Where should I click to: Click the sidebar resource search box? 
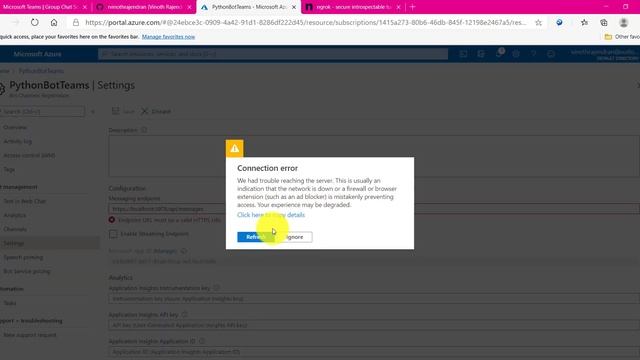42,111
